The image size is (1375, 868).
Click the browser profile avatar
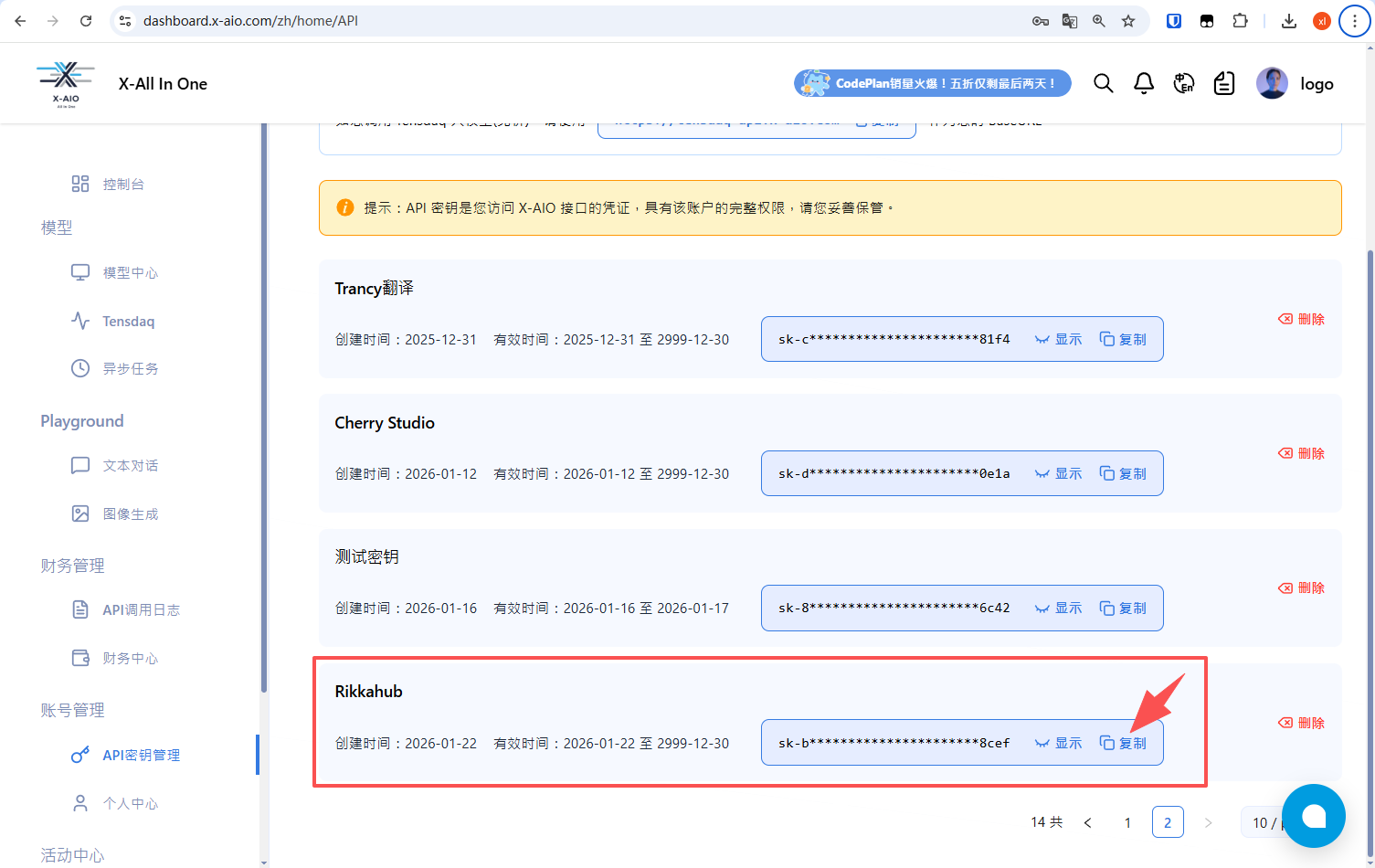1321,21
